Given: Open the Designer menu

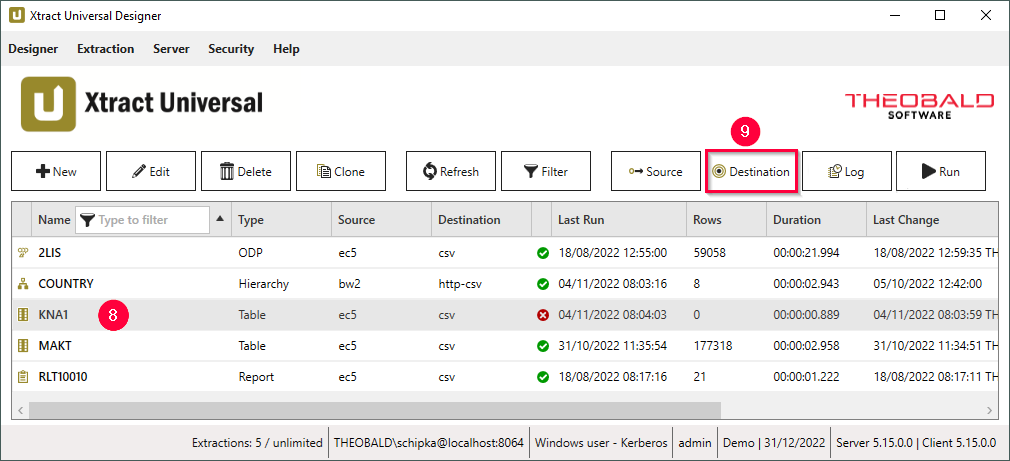Looking at the screenshot, I should coord(33,49).
